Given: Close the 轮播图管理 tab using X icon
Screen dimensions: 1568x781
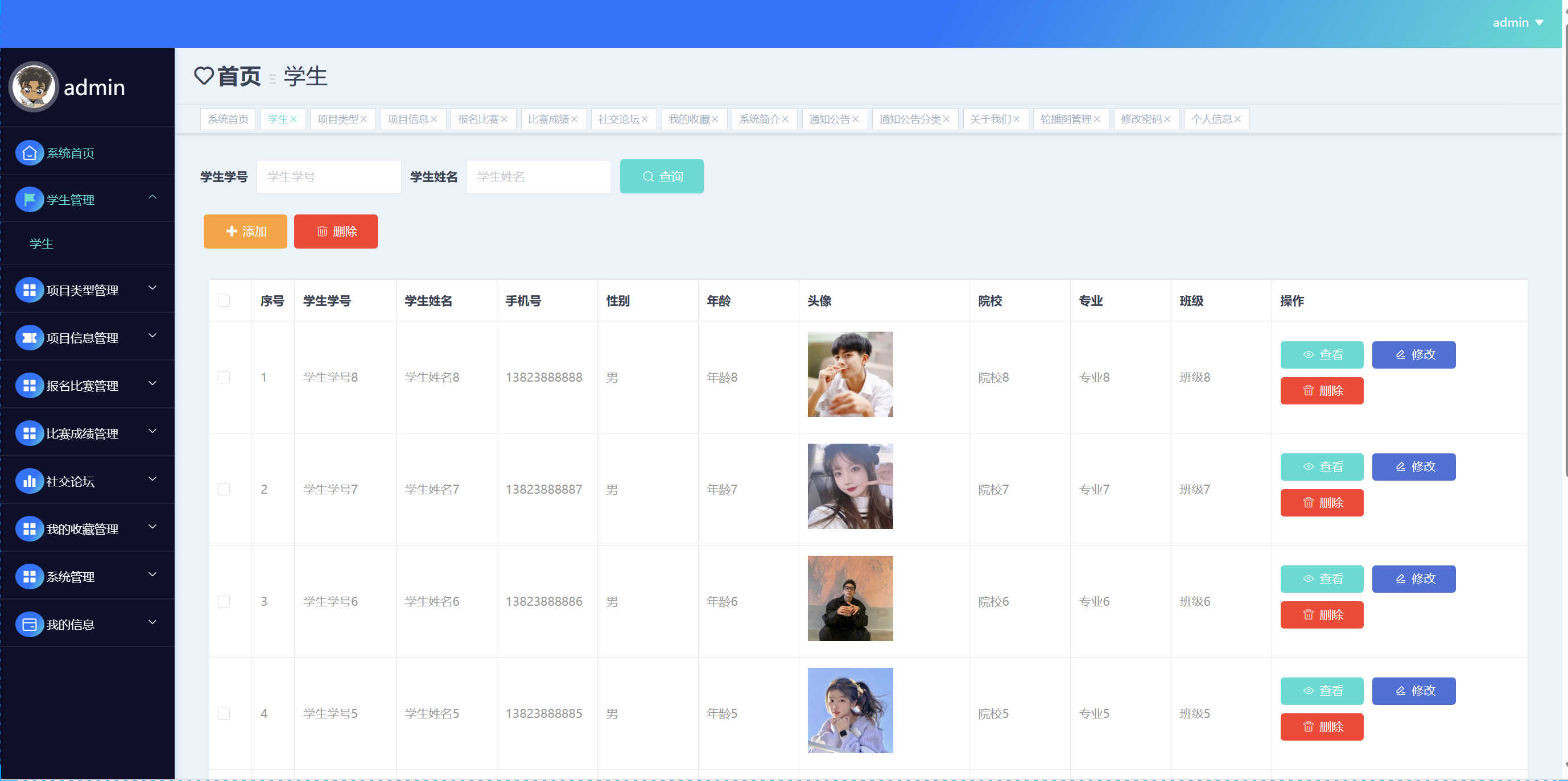Looking at the screenshot, I should coord(1097,119).
